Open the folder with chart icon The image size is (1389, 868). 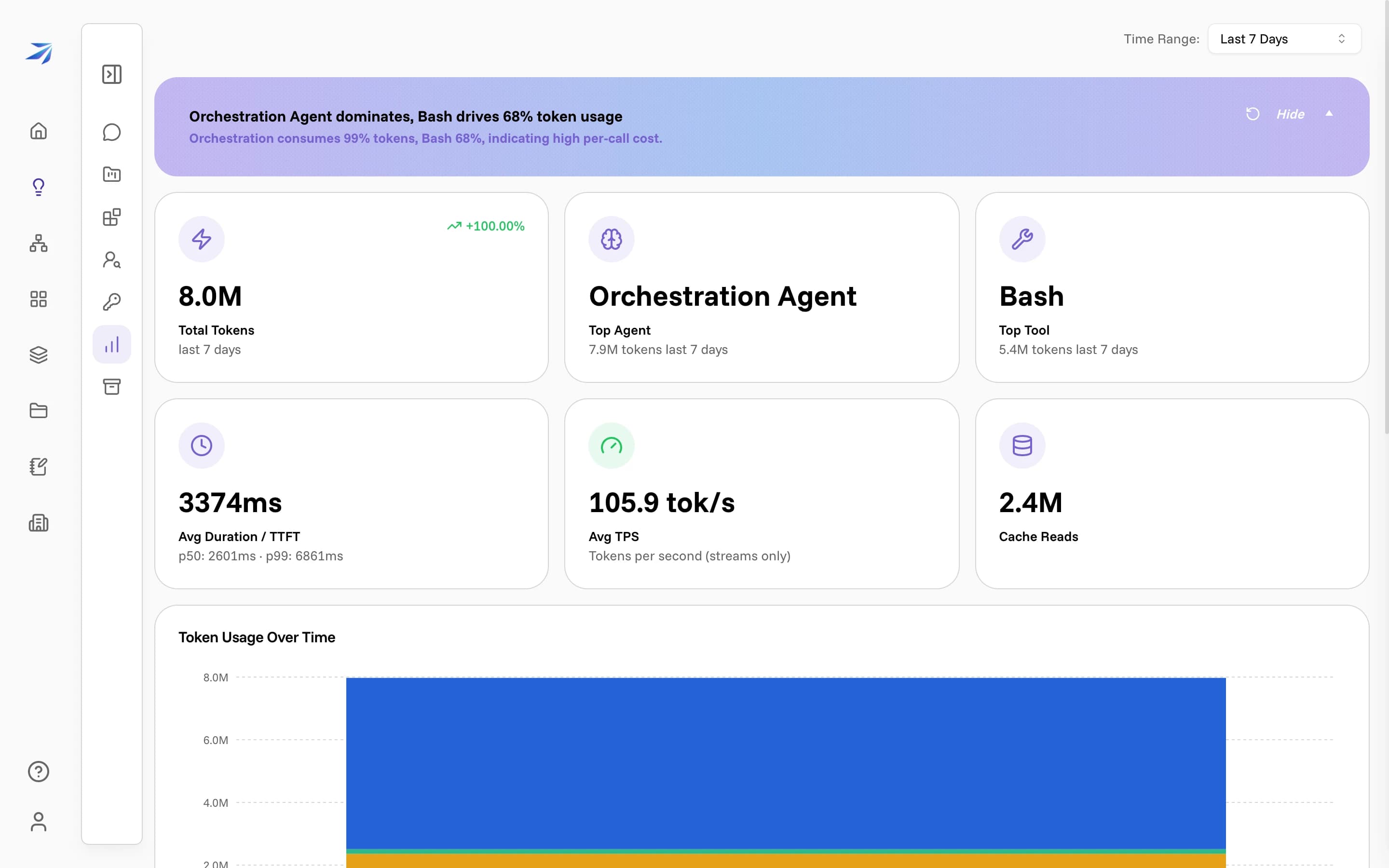[112, 174]
